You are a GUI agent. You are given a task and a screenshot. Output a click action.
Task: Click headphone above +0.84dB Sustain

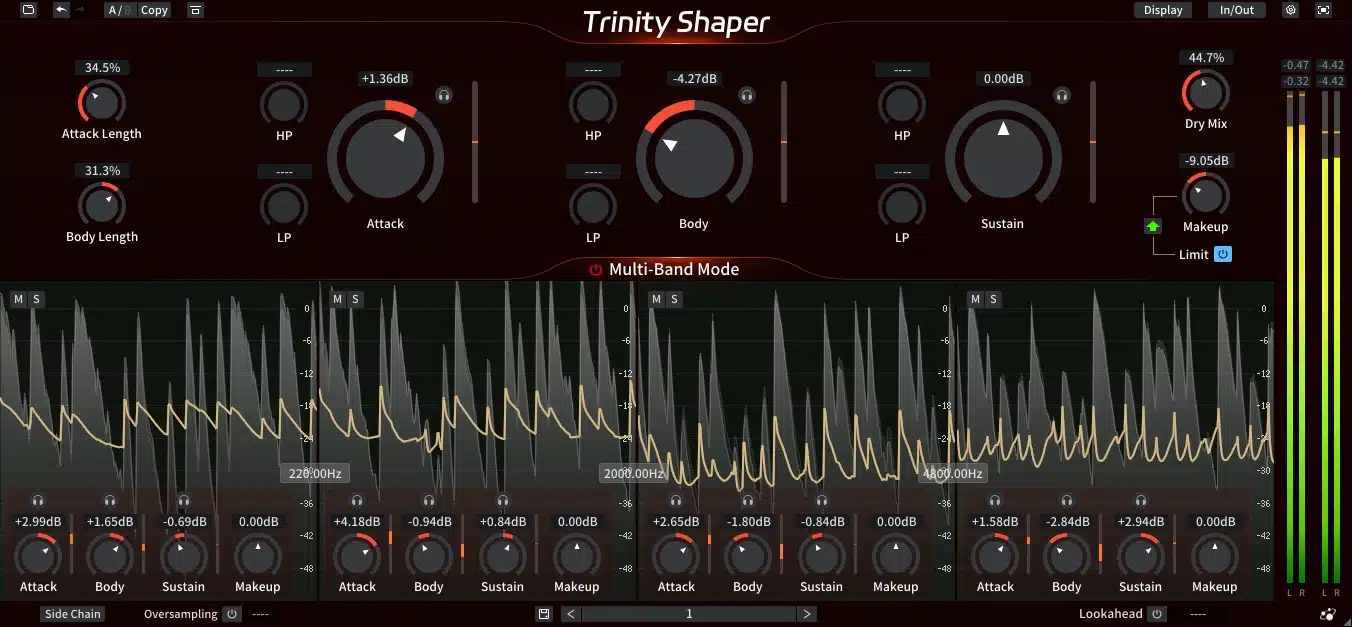(503, 500)
